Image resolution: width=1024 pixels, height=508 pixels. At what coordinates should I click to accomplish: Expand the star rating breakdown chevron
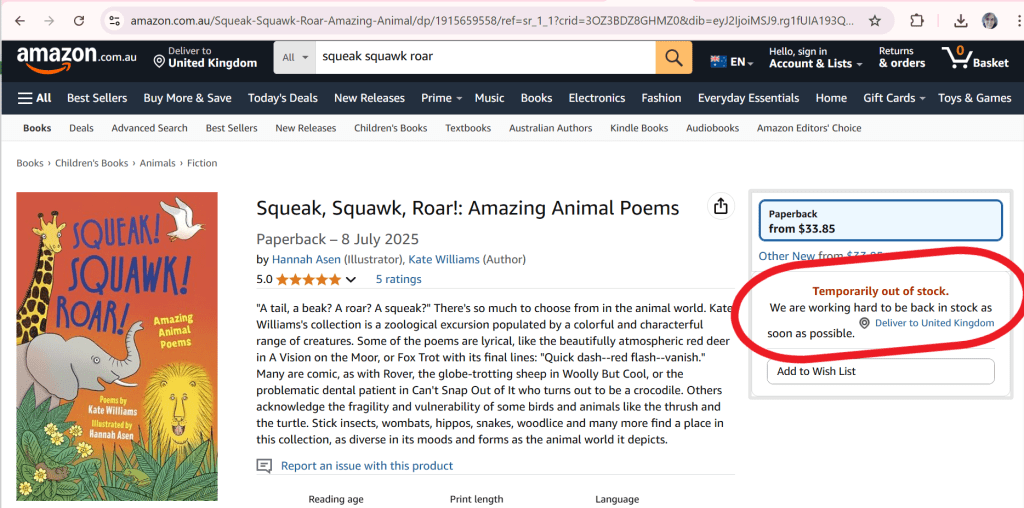coord(351,280)
